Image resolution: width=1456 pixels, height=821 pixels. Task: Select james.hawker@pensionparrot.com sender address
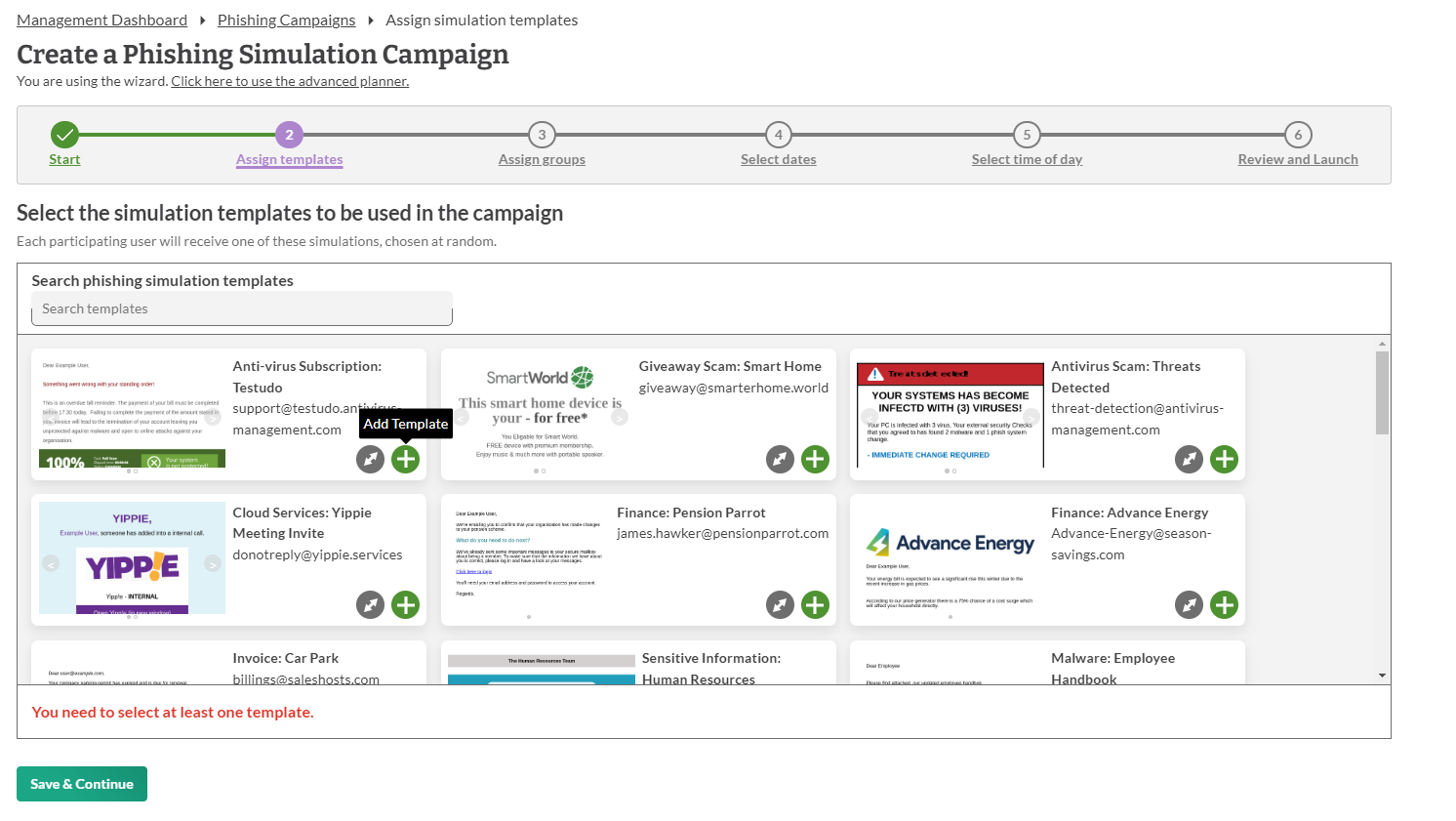[x=723, y=533]
